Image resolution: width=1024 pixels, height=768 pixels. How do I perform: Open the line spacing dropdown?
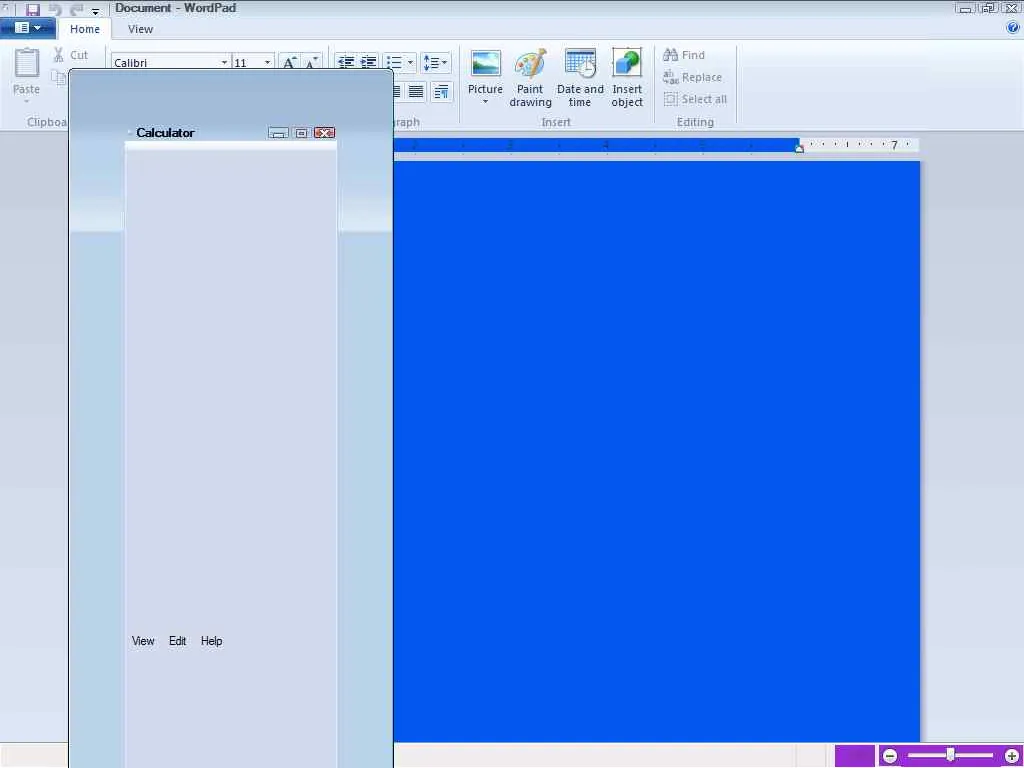pos(436,63)
